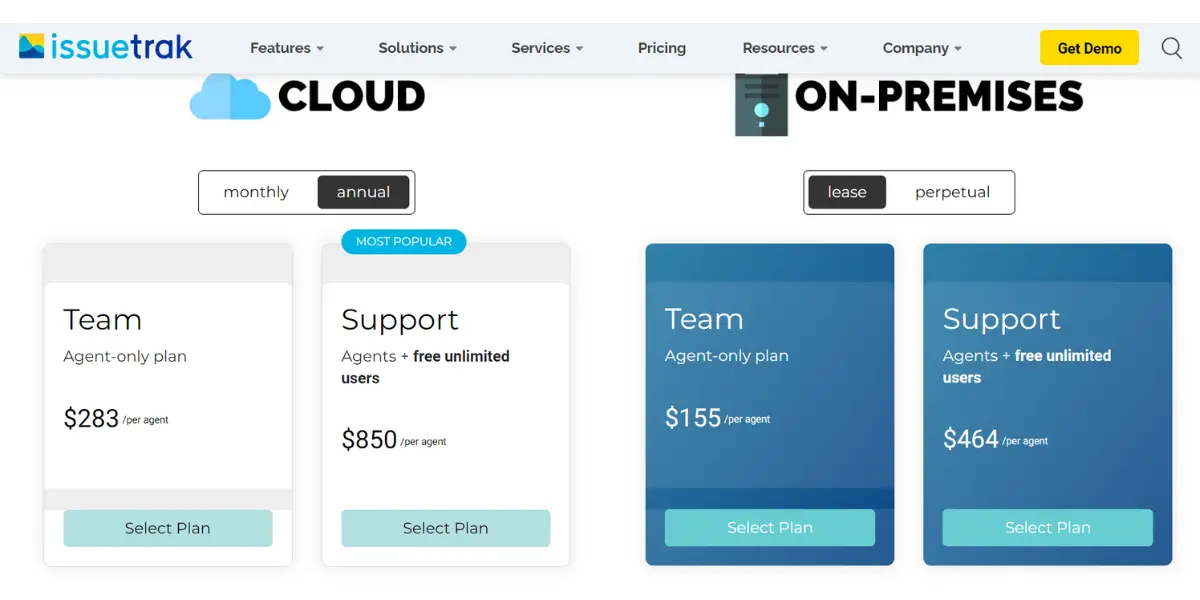This screenshot has width=1200, height=600.
Task: Click the ON-PREMISES heading
Action: pos(939,96)
